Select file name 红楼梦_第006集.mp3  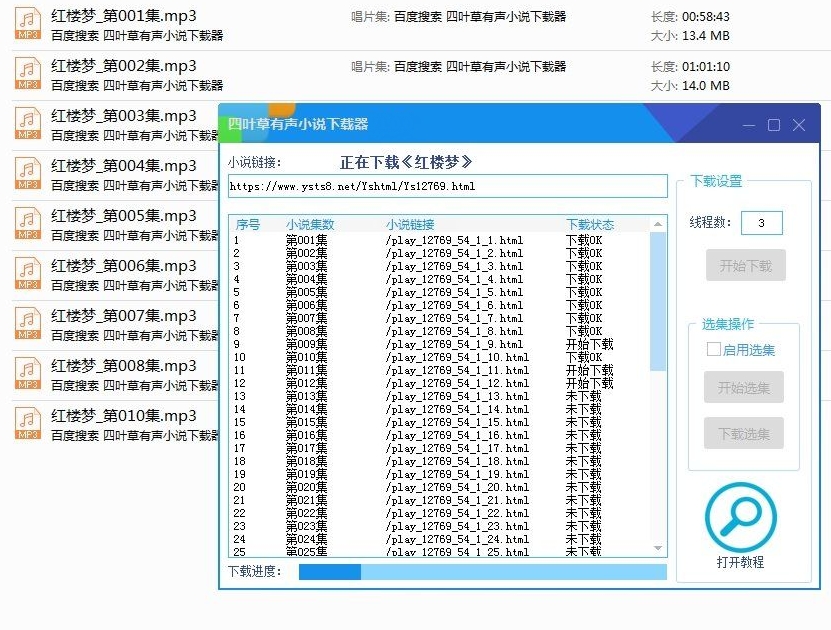pyautogui.click(x=123, y=265)
